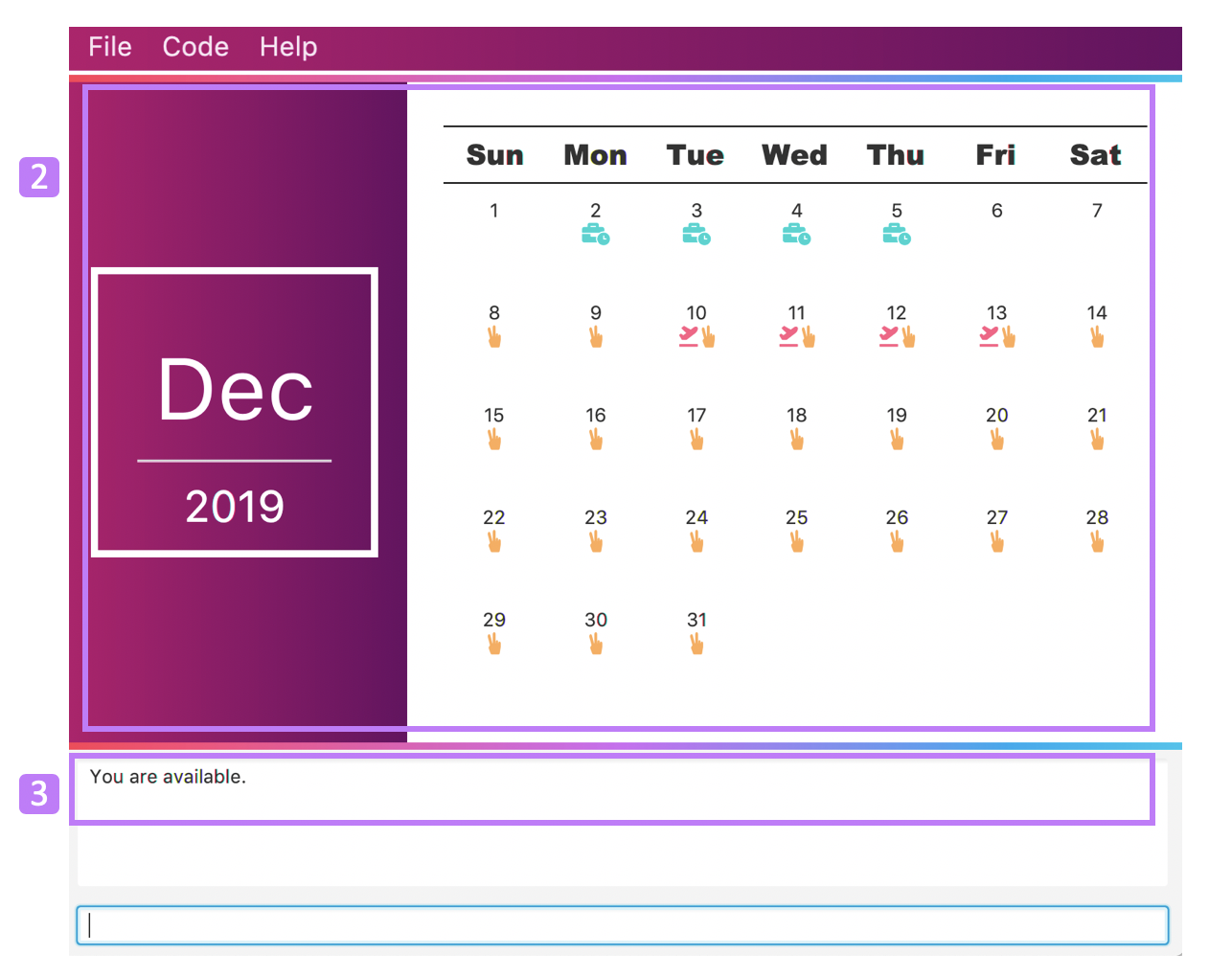Screen dimensions: 1232x977
Task: Open the File menu
Action: pyautogui.click(x=110, y=47)
